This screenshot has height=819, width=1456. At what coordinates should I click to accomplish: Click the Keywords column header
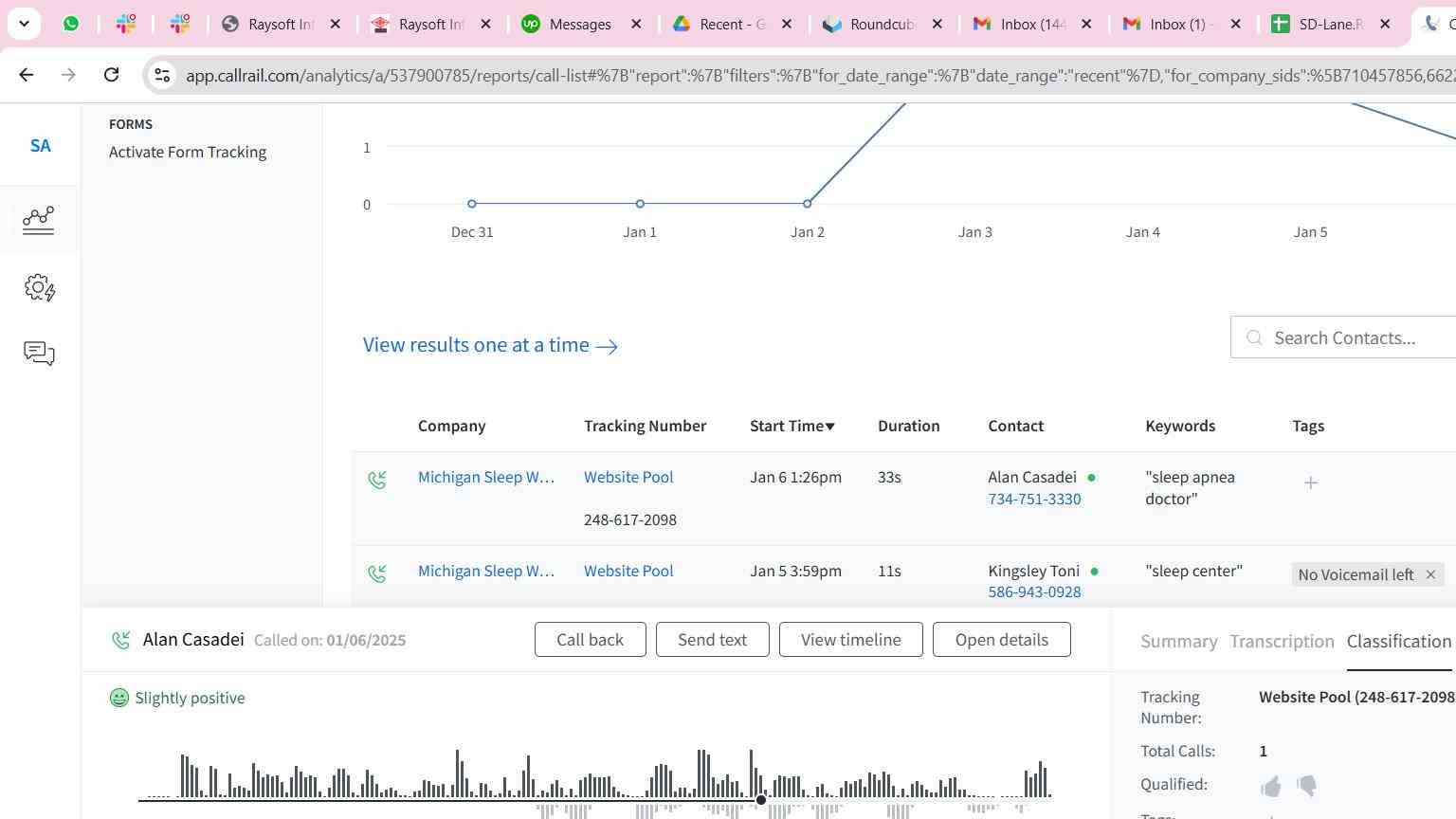click(1180, 427)
